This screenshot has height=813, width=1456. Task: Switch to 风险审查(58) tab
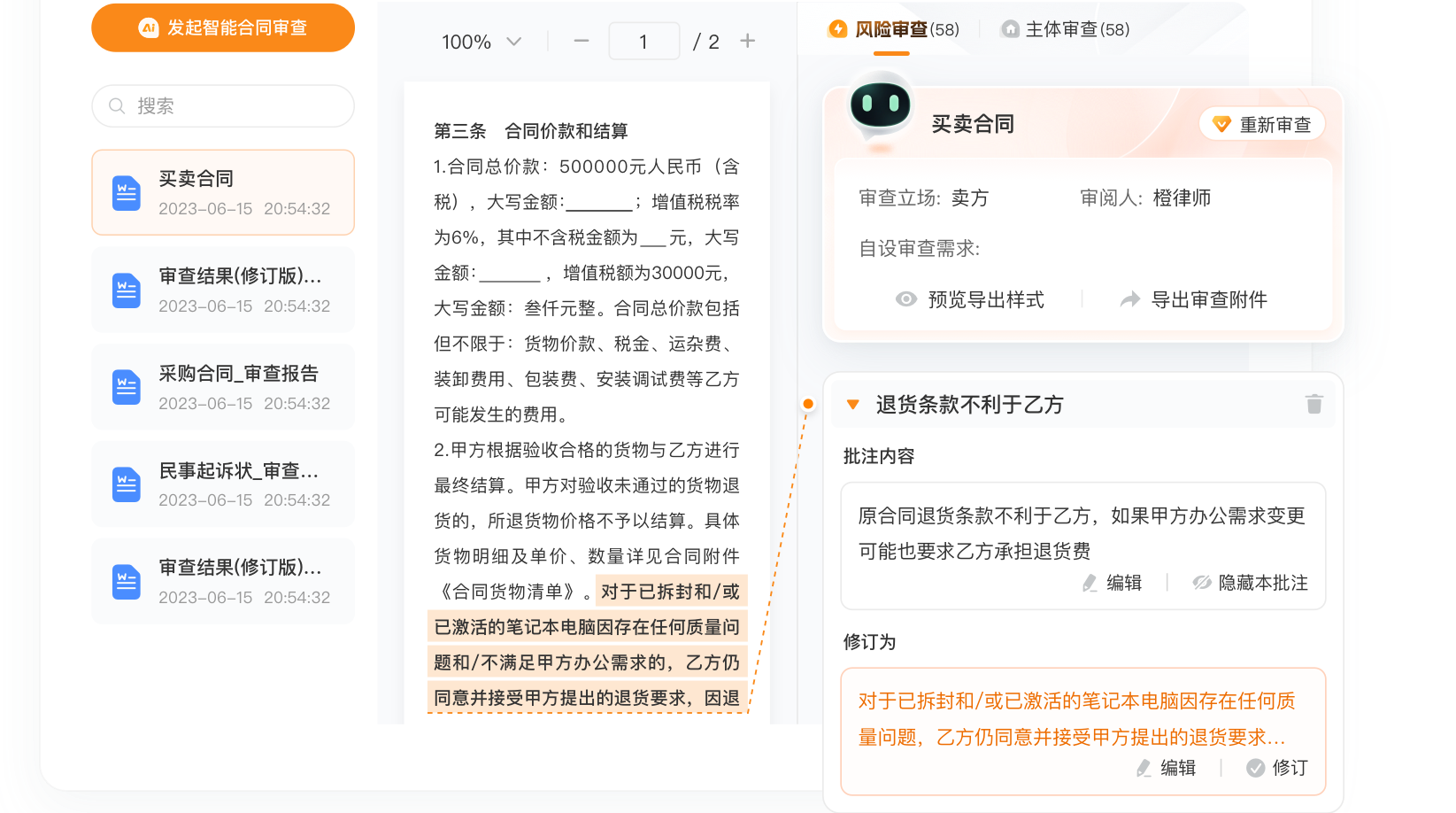[x=894, y=29]
